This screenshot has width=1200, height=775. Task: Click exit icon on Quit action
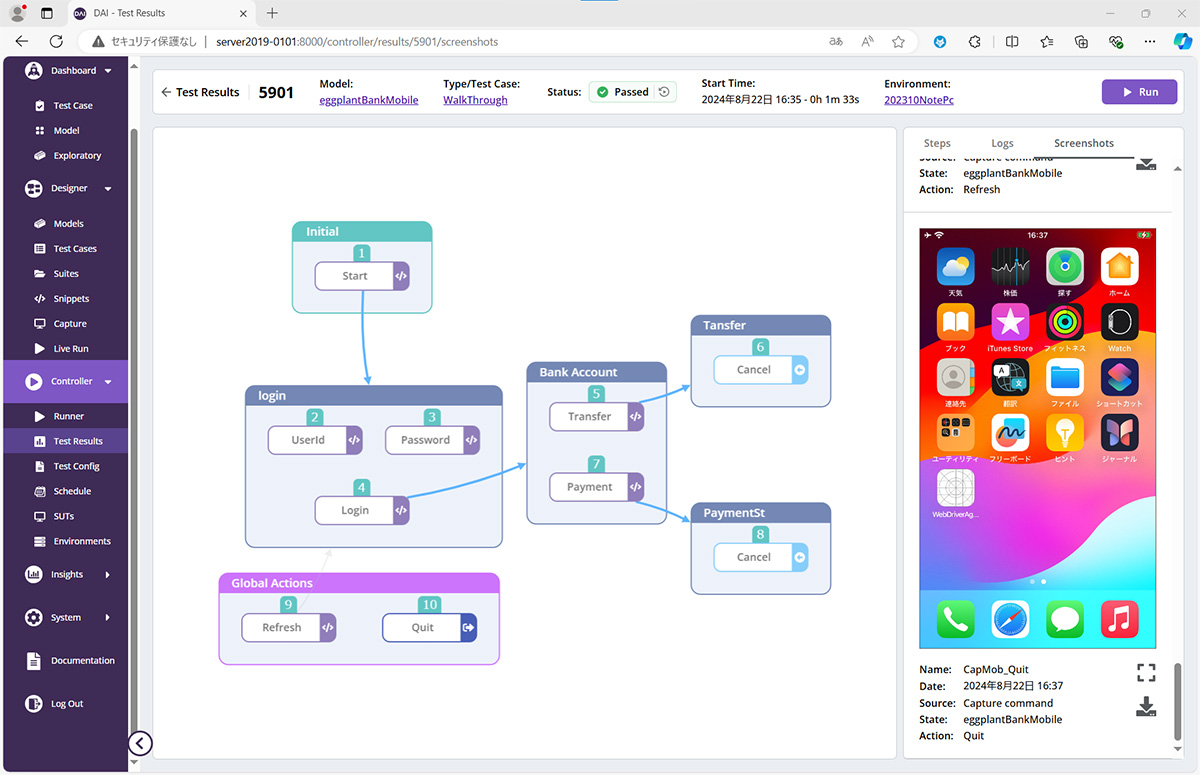click(468, 627)
